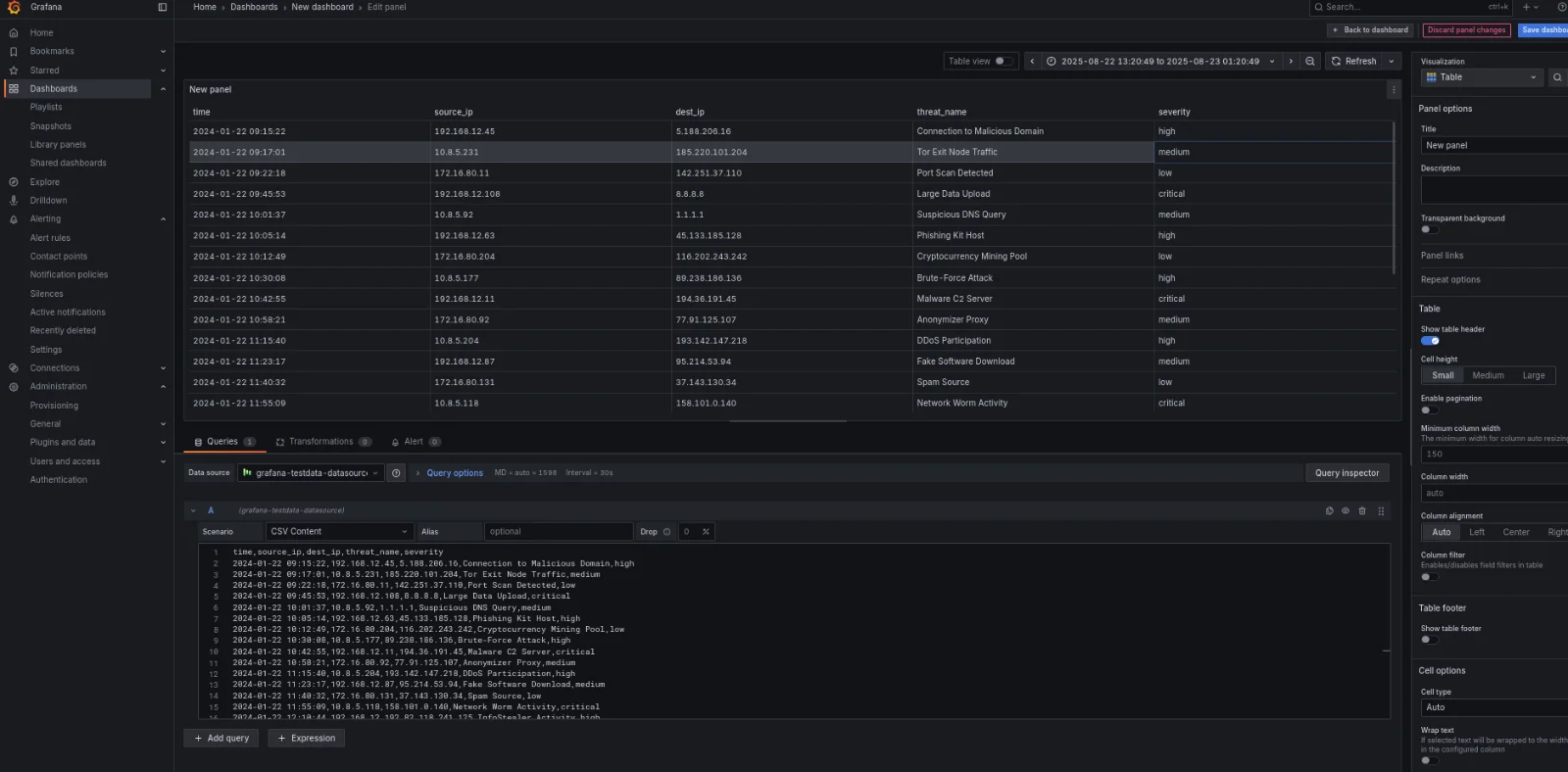Screen dimensions: 1568x772
Task: Collapse query A row
Action: point(194,510)
